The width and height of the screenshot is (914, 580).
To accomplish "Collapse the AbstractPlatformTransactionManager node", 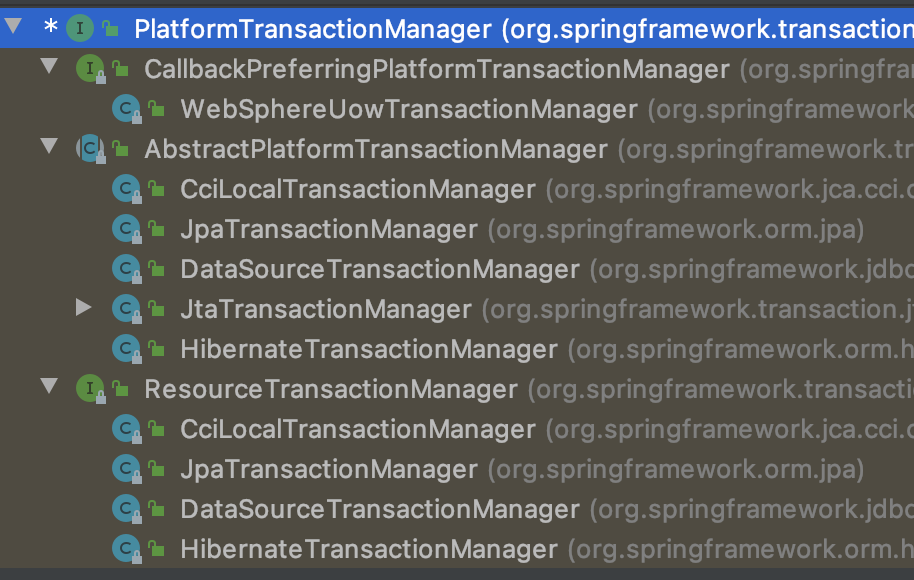I will click(x=49, y=146).
